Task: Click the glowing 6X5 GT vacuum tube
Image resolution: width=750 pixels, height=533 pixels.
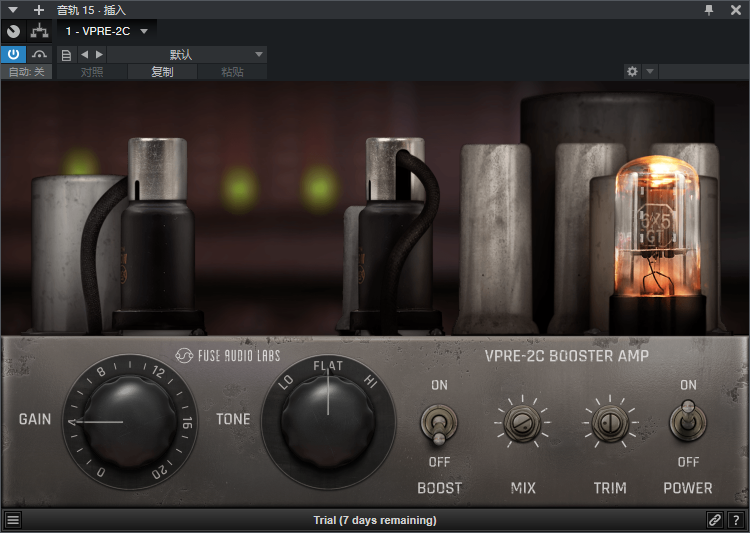Action: (x=656, y=244)
